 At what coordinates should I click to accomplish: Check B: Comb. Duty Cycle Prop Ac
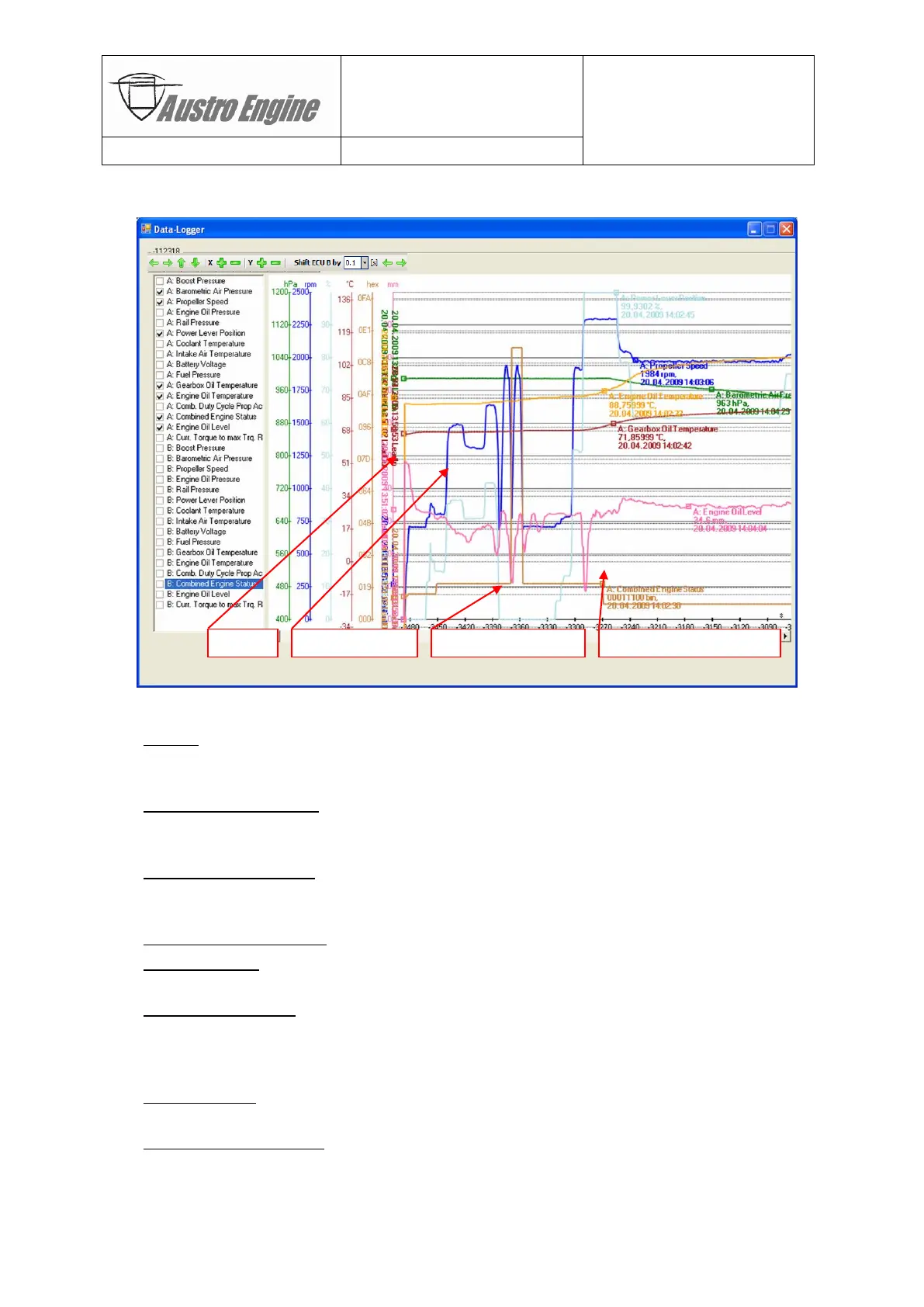[x=160, y=574]
